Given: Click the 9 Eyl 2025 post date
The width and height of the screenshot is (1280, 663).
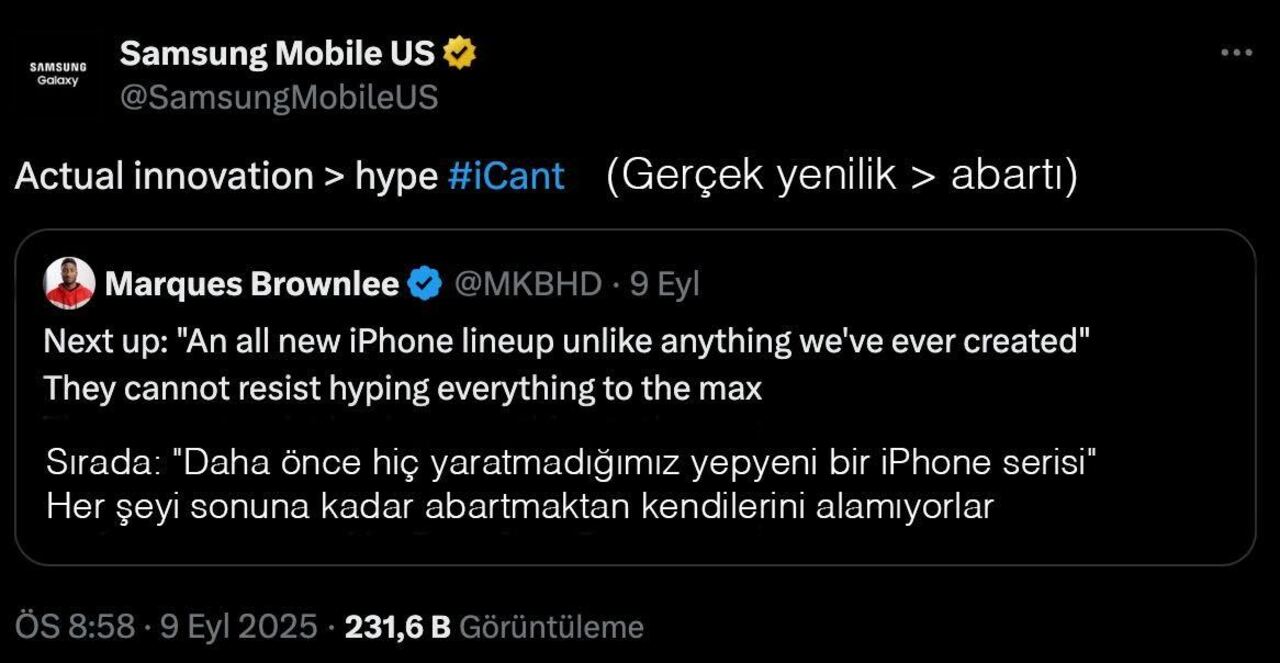Looking at the screenshot, I should click(x=238, y=627).
